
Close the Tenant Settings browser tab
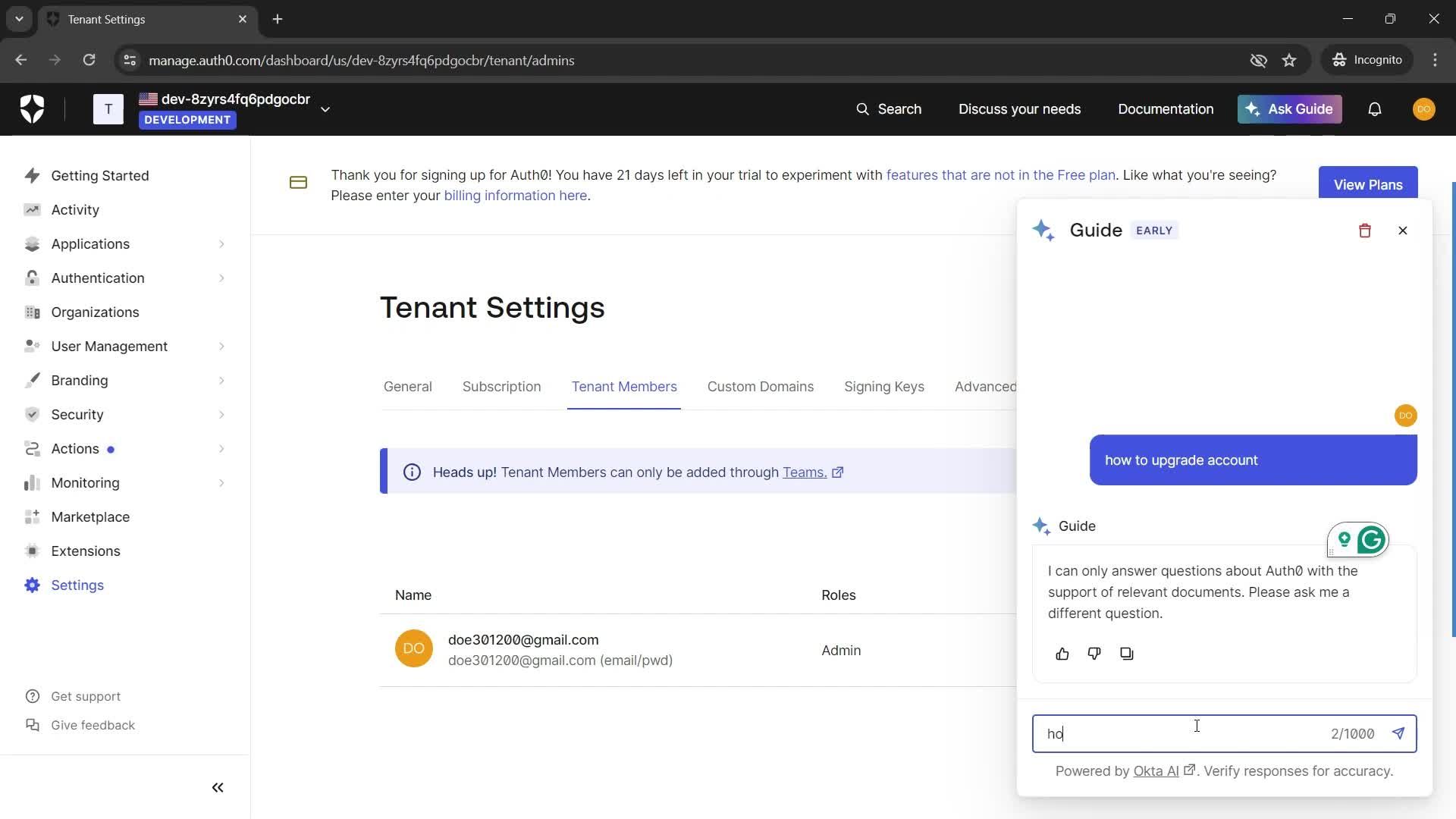243,19
